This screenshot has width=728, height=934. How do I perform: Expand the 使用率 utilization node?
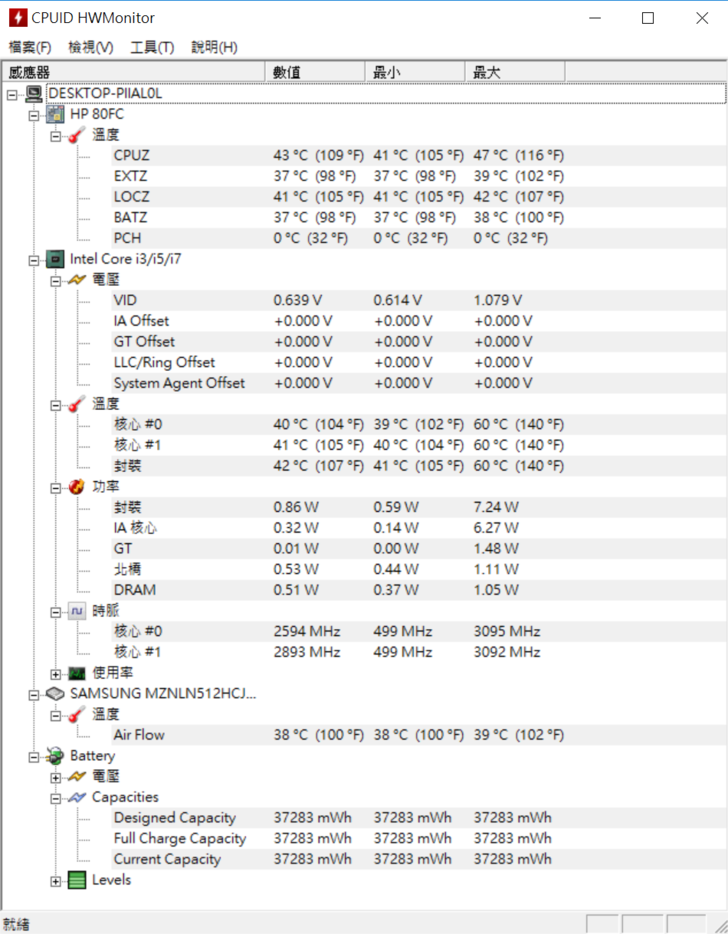coord(56,673)
